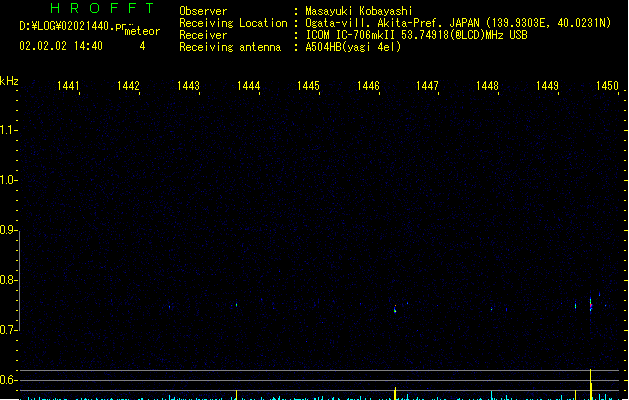Click the meteor echo near 1446.5
Image resolution: width=629 pixels, height=400 pixels.
395,309
